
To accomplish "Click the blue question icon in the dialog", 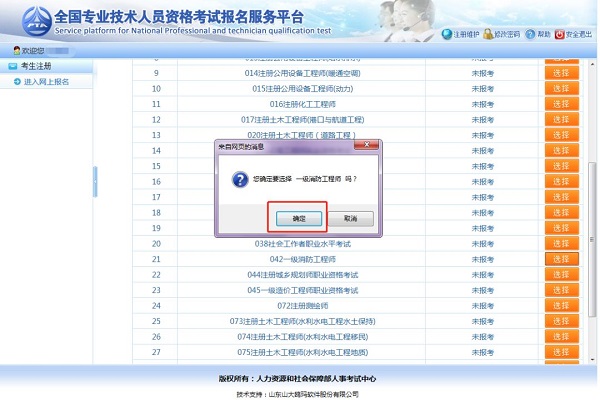I will (240, 179).
